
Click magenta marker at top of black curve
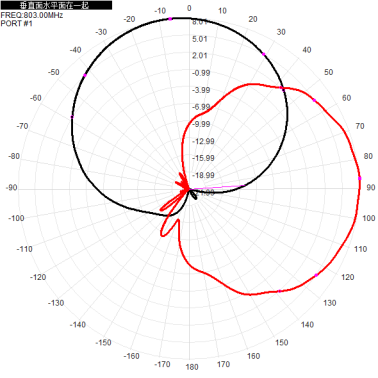pos(170,19)
